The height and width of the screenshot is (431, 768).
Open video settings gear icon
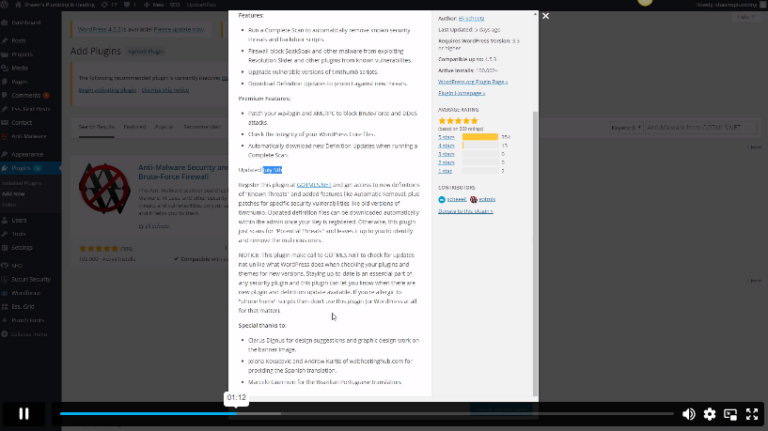click(x=709, y=414)
